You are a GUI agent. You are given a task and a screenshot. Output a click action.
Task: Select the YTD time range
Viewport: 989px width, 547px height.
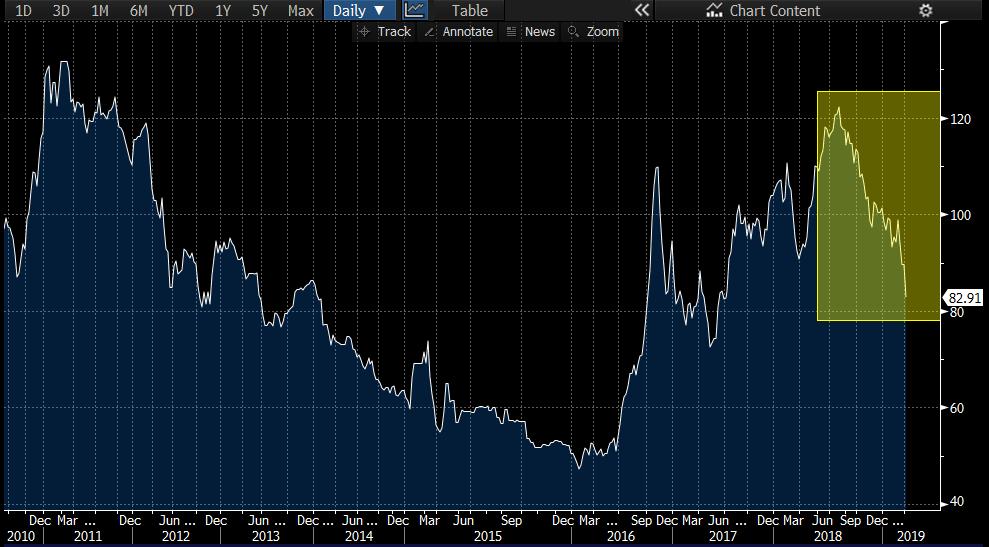click(181, 11)
